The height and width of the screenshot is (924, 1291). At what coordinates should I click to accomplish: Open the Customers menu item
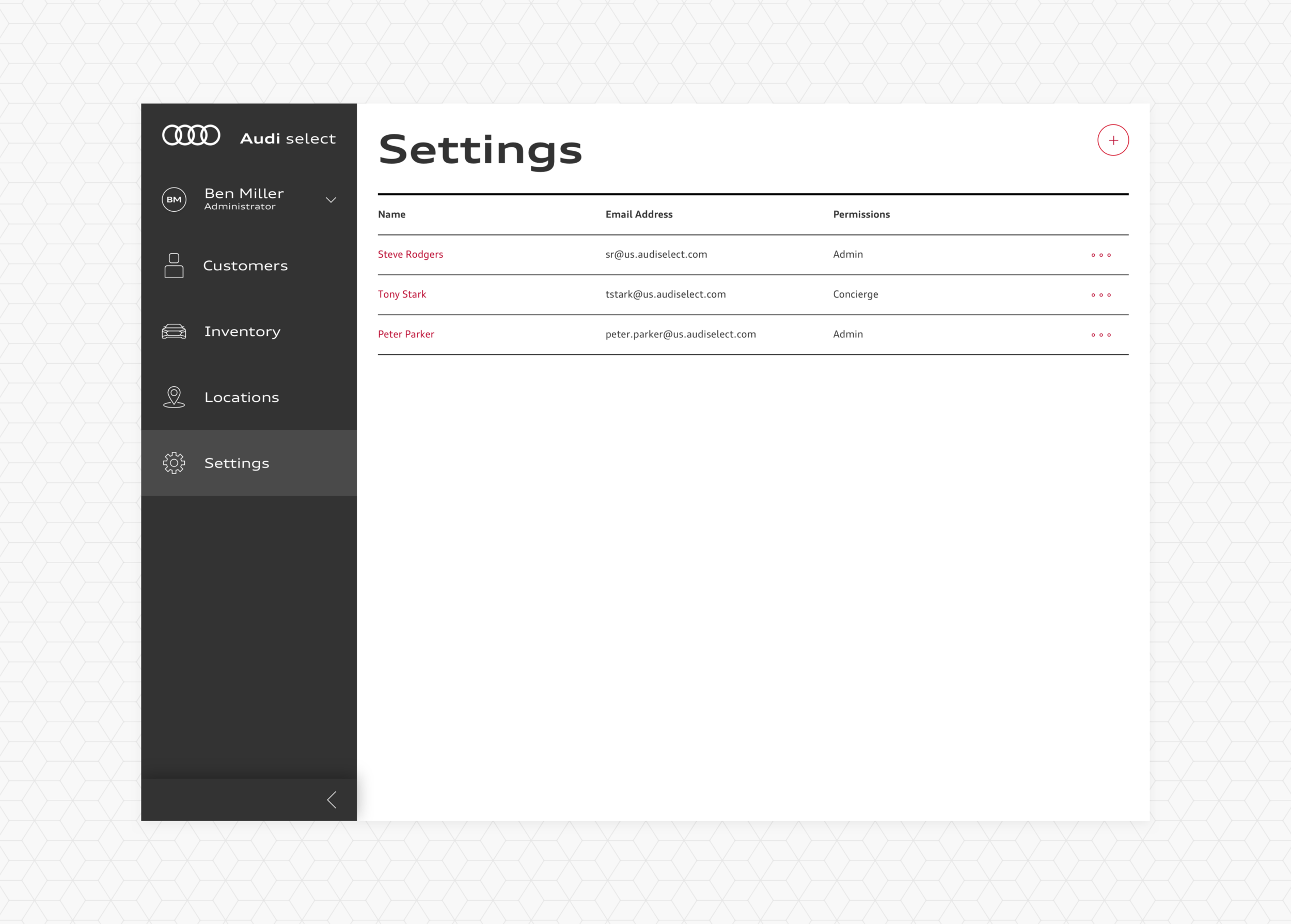(249, 265)
